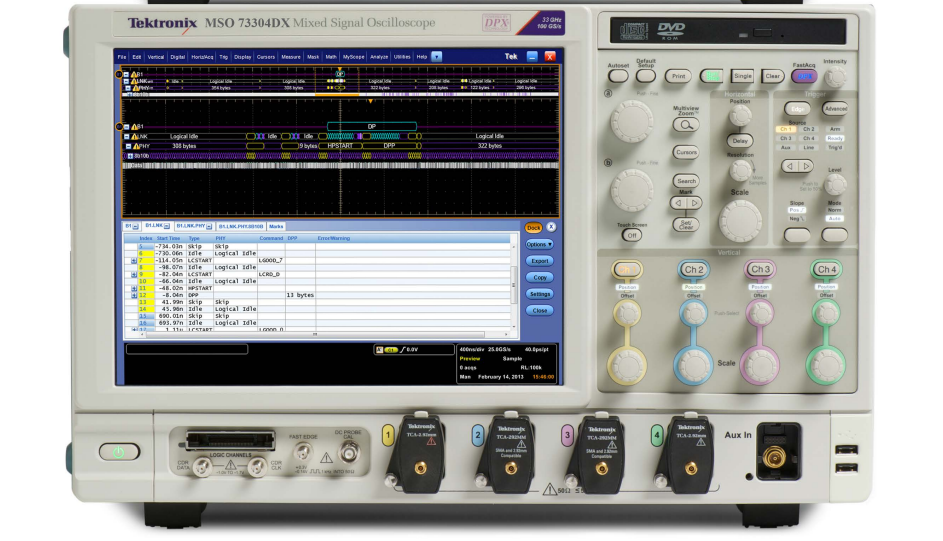Click the trigger source right arrow
The image size is (943, 541).
(x=805, y=166)
